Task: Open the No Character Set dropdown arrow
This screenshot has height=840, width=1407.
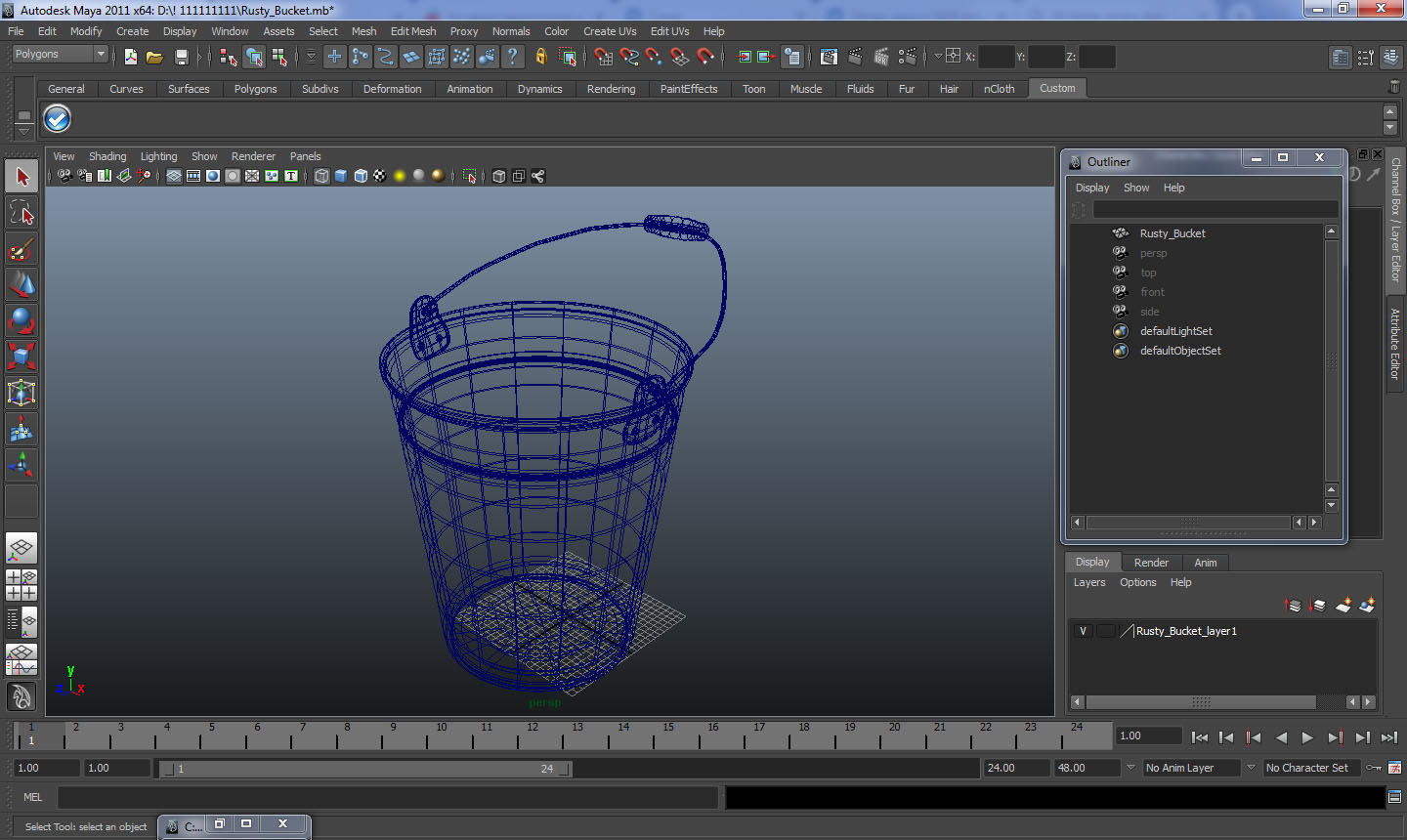Action: click(1251, 768)
